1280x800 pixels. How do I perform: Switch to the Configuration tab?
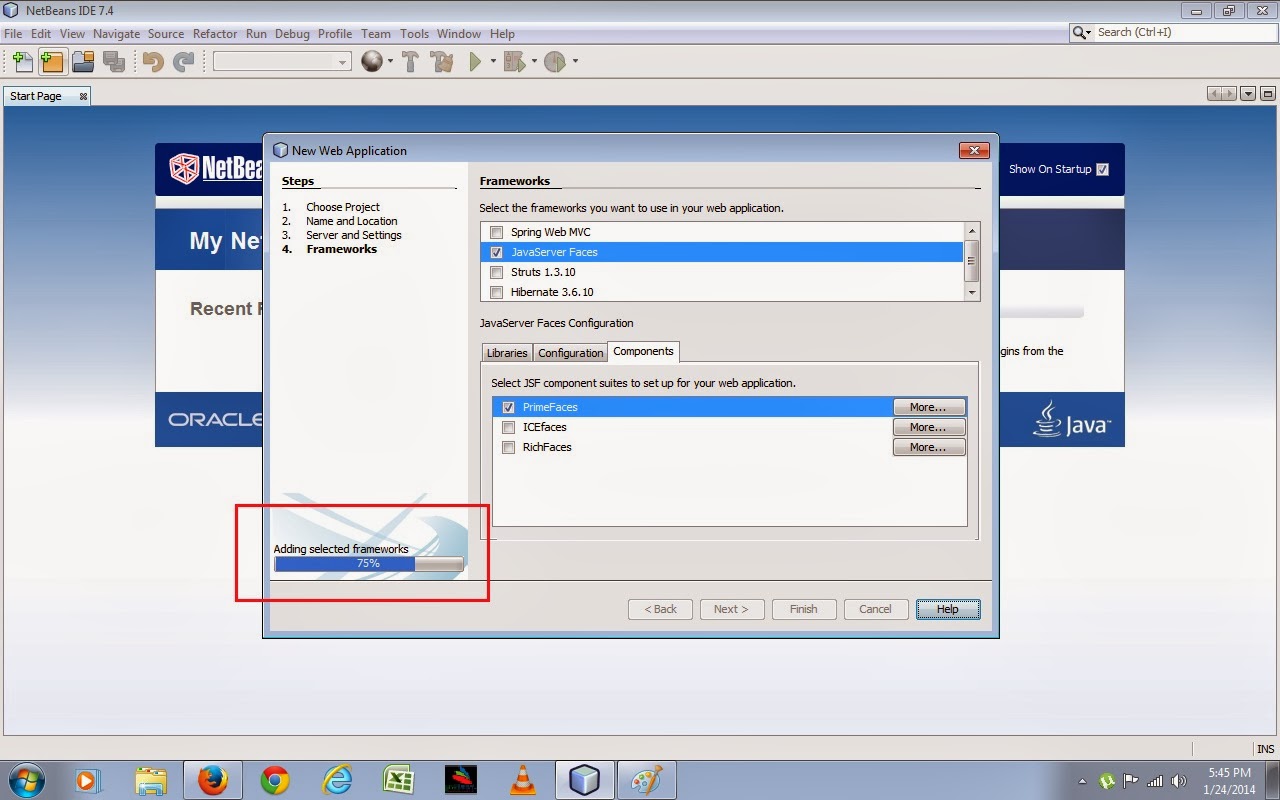tap(570, 353)
